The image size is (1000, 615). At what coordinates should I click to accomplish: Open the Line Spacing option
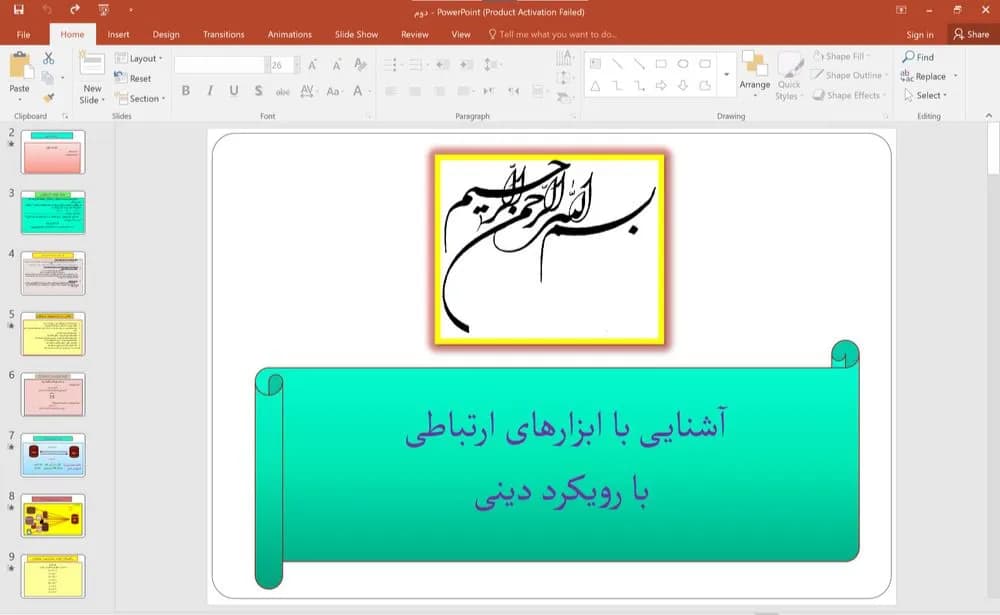pos(492,64)
